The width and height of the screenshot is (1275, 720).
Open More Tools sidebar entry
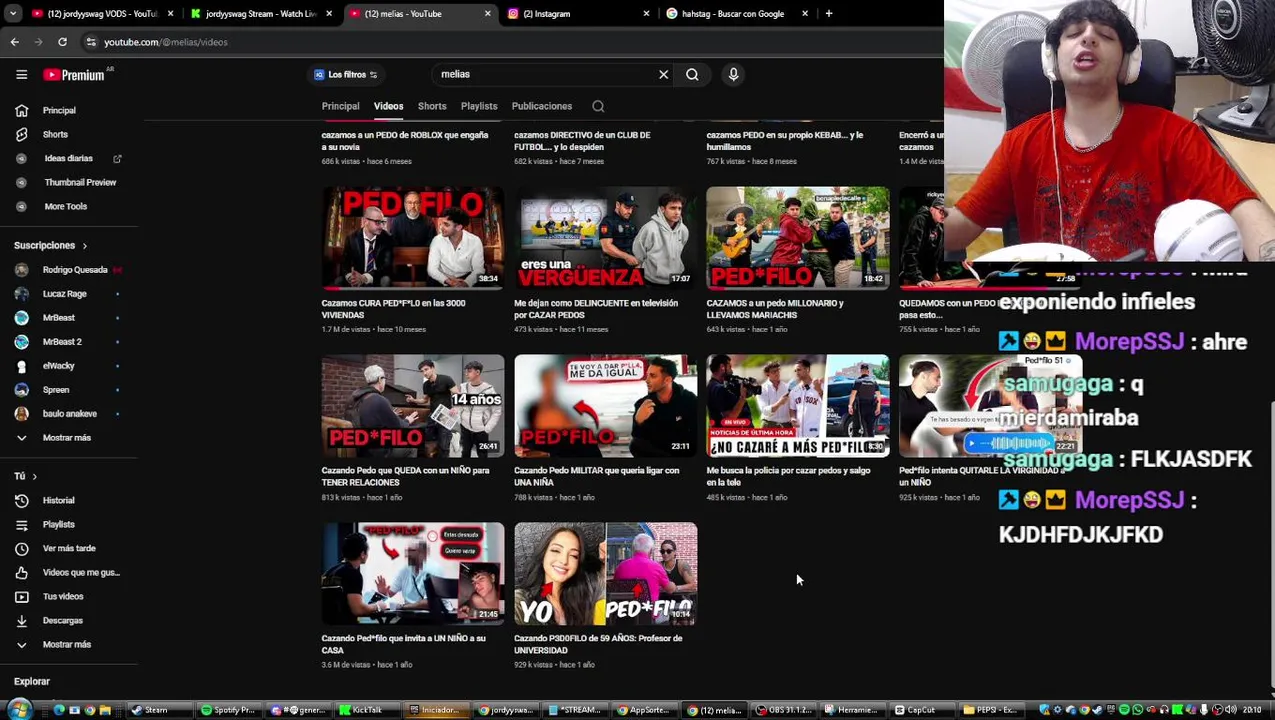click(x=65, y=207)
